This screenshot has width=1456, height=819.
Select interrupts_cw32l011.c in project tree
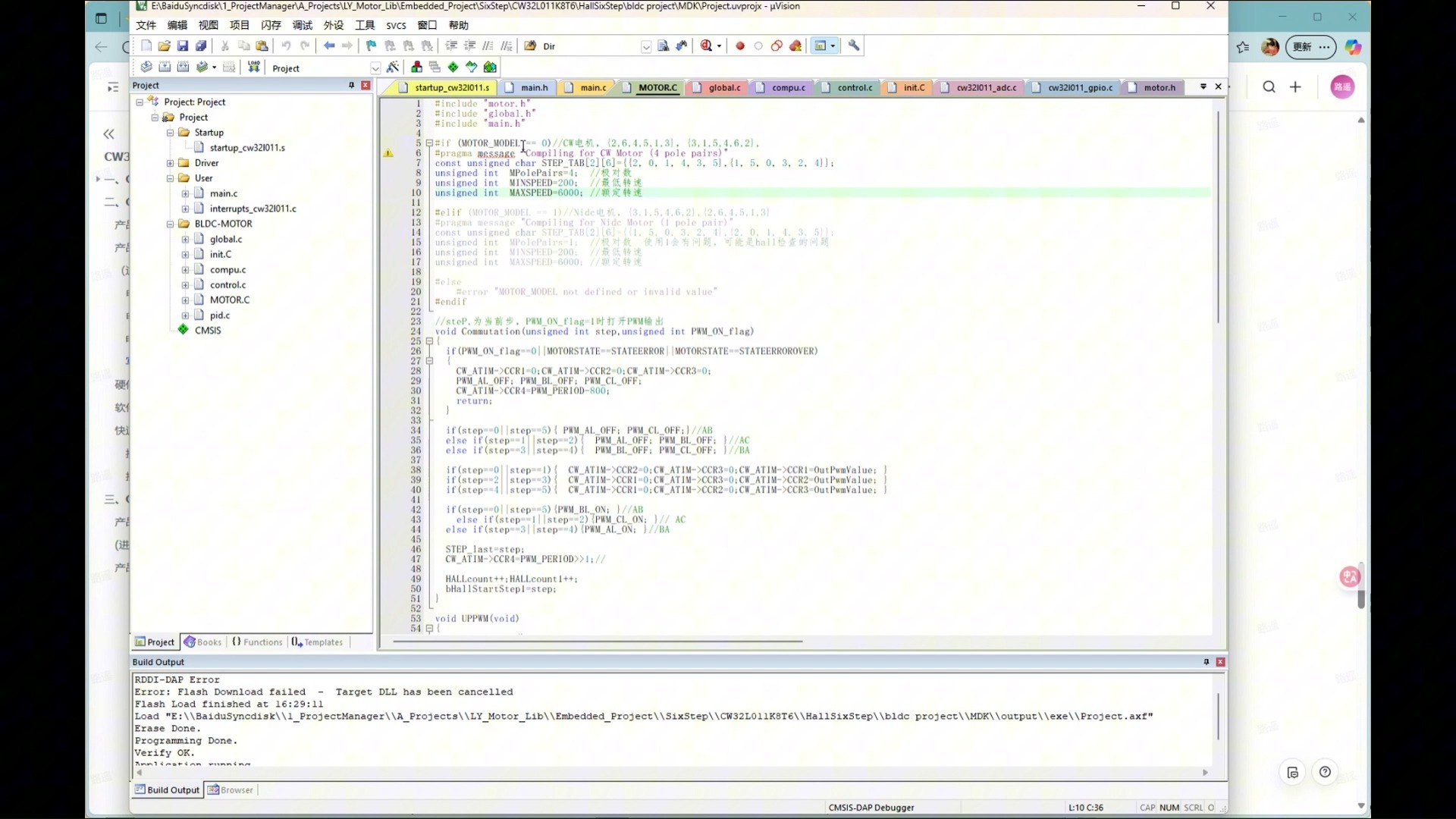(253, 209)
